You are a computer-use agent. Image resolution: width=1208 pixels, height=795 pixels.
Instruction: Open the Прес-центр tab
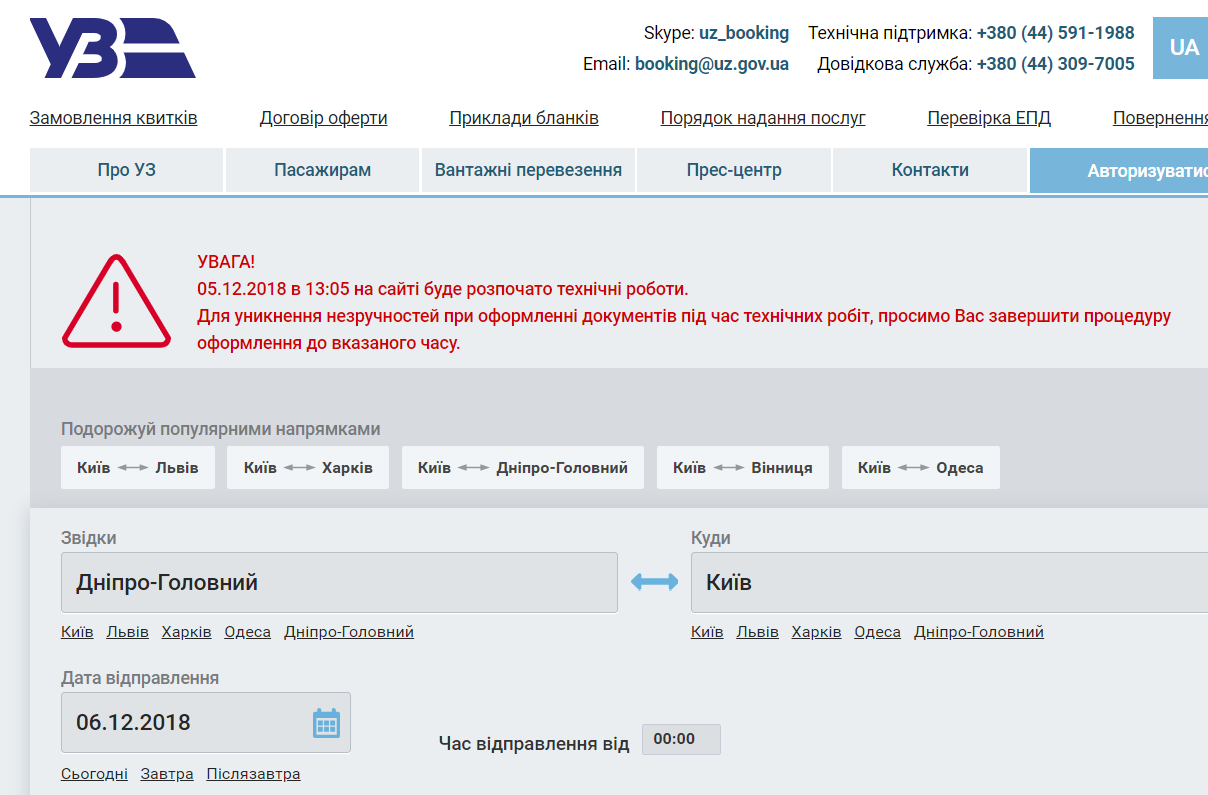pyautogui.click(x=733, y=170)
